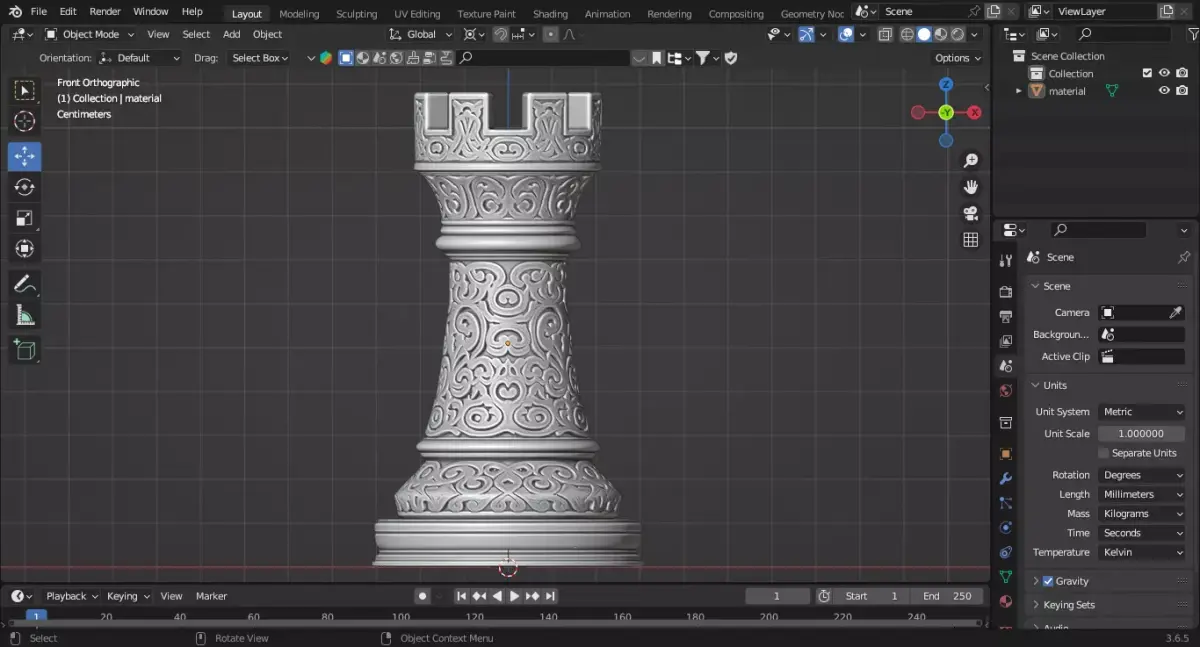Toggle X-ray mode in header
This screenshot has width=1200, height=647.
coord(885,34)
